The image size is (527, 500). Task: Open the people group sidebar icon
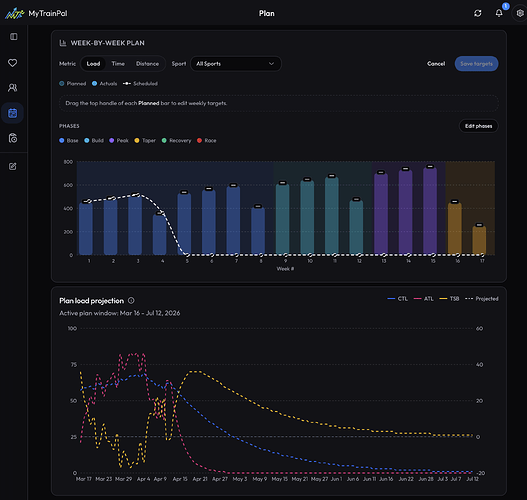coord(12,88)
